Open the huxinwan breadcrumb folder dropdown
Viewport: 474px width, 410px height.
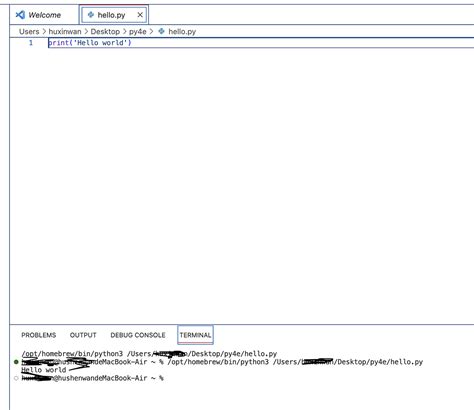(65, 32)
